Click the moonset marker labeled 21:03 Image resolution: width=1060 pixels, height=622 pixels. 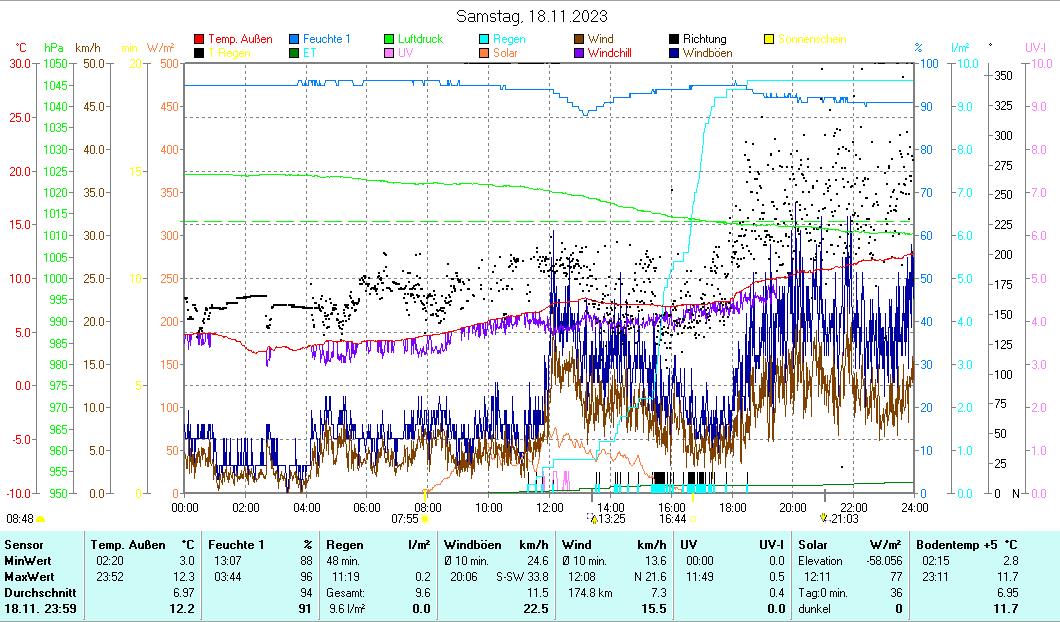tap(824, 517)
